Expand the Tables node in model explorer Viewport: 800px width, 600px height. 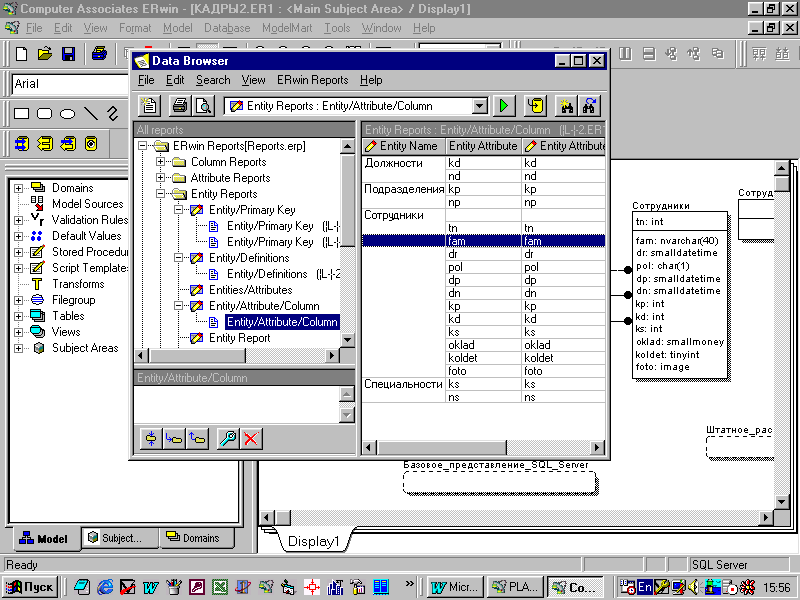click(18, 316)
